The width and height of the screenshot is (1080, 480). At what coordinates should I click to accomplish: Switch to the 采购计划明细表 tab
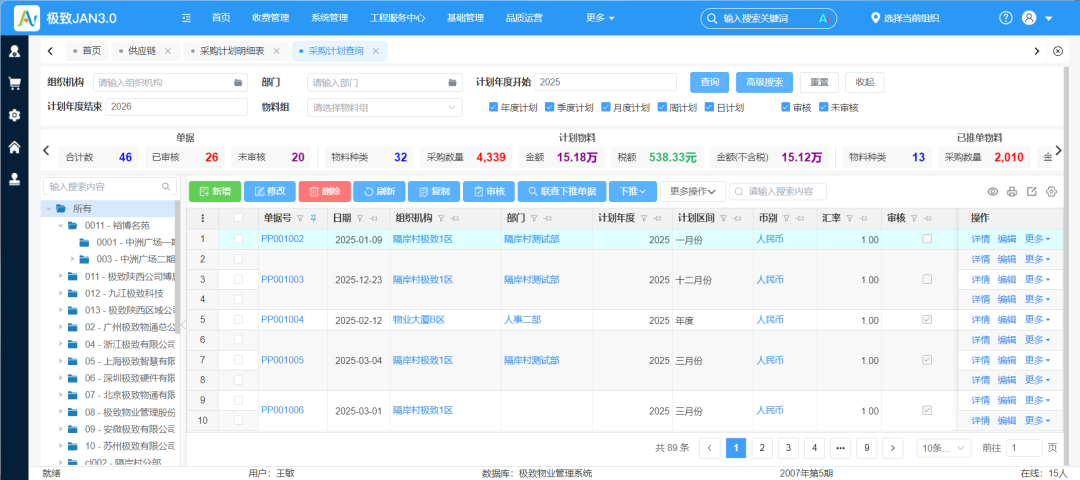tap(232, 51)
